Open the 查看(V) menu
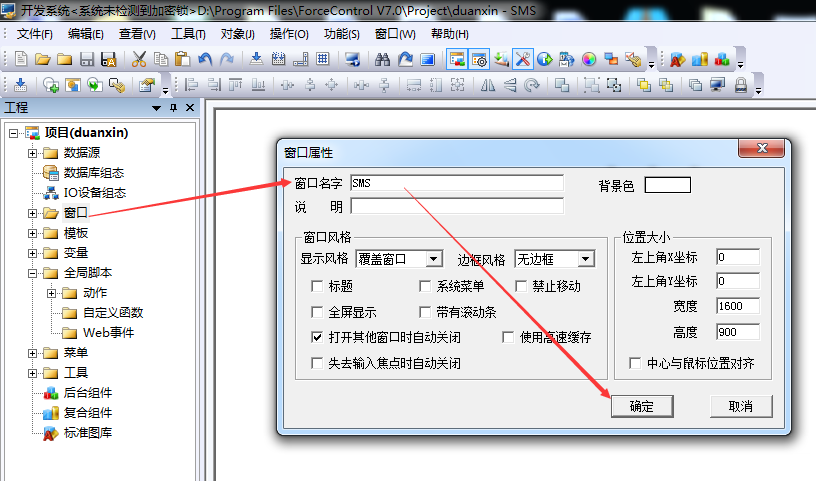816x481 pixels. (137, 34)
